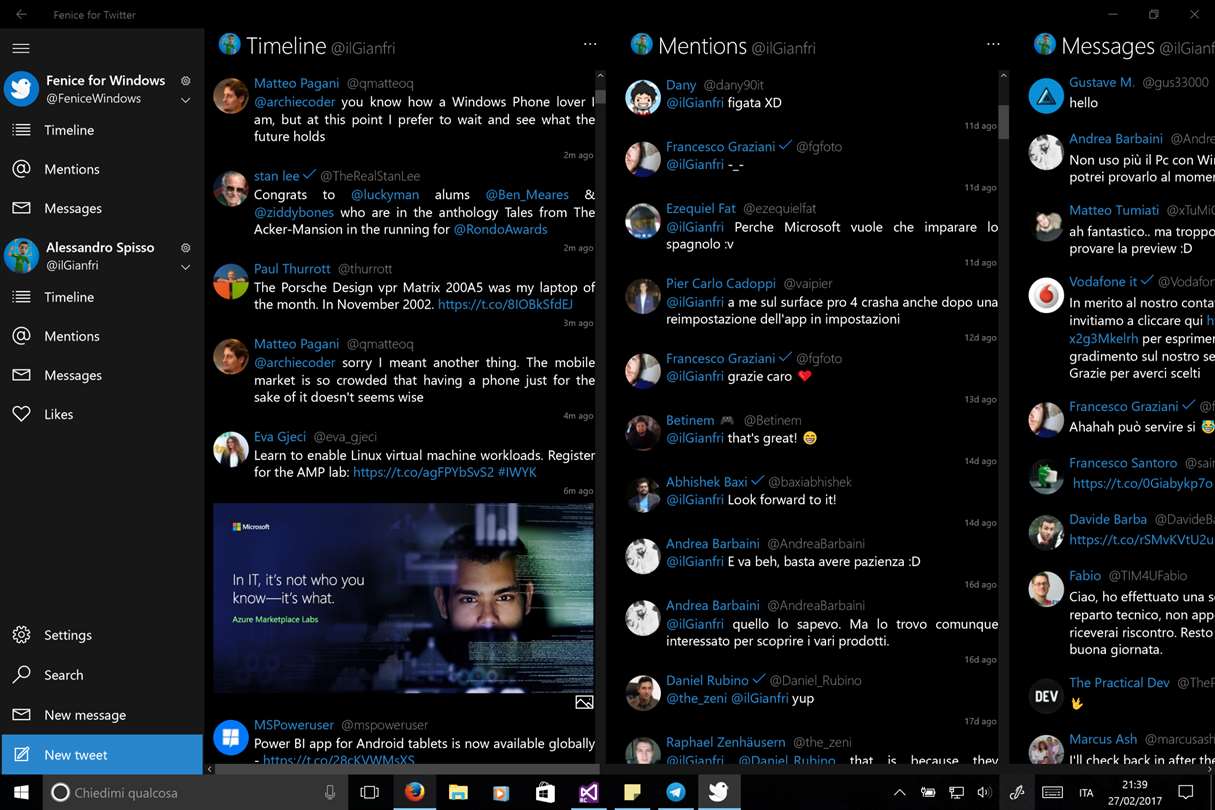Click stan lee's profile avatar
Image resolution: width=1215 pixels, height=810 pixels.
pos(231,189)
